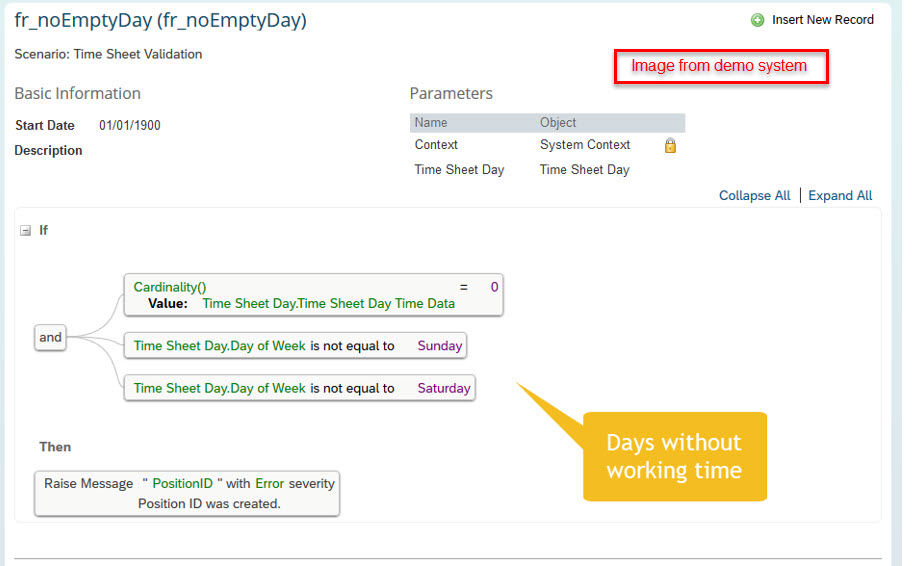Click the Collapse All link
The height and width of the screenshot is (566, 915).
click(x=754, y=195)
